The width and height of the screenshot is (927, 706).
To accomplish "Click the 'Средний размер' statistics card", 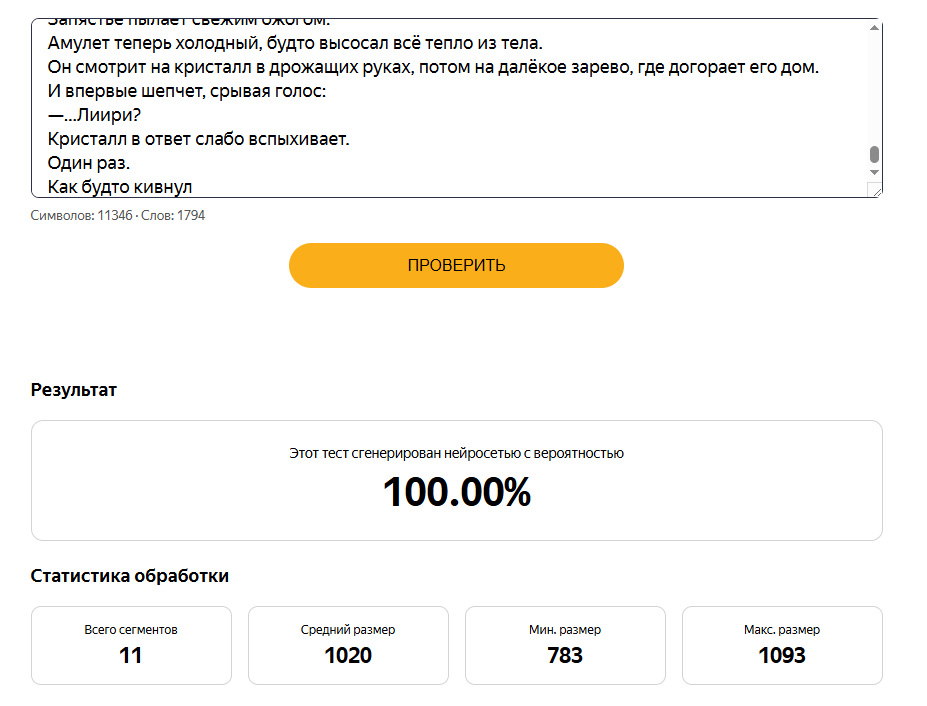I will click(x=348, y=645).
